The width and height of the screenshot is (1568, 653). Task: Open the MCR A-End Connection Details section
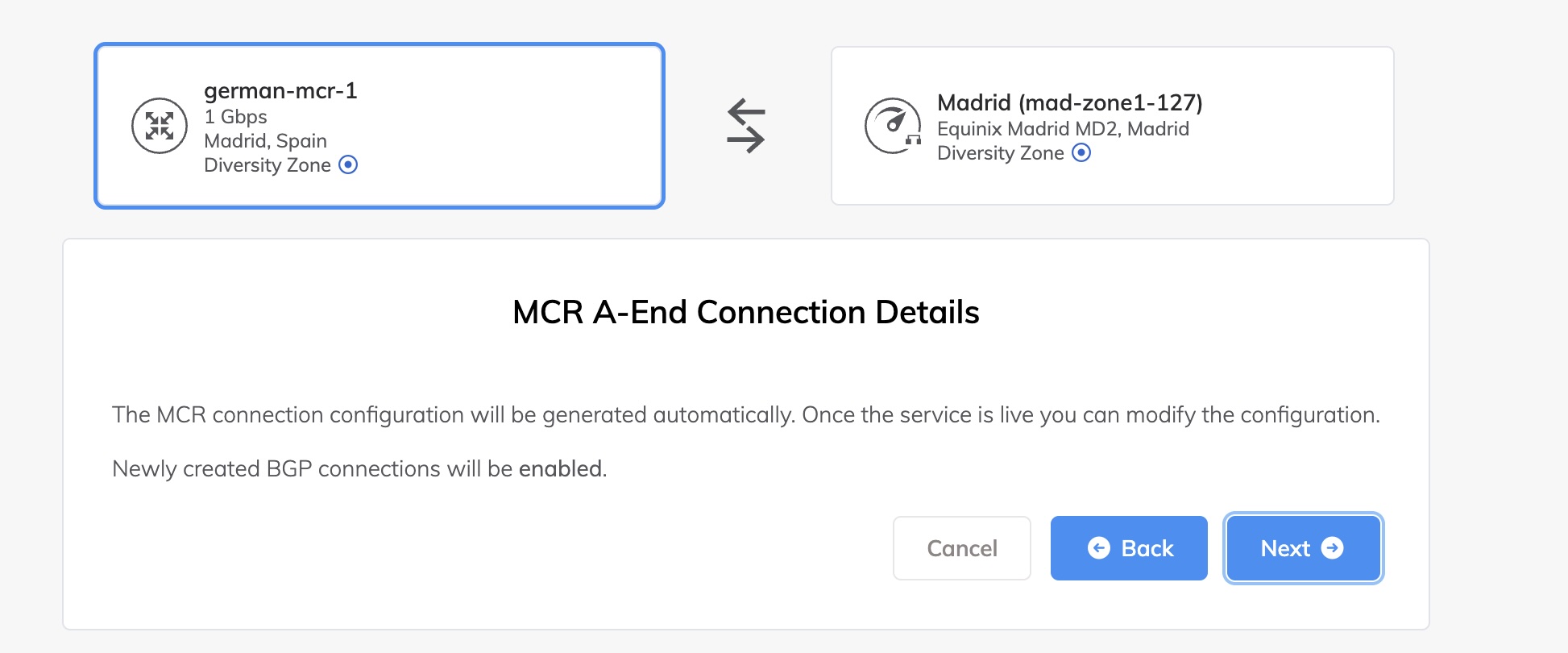point(745,313)
